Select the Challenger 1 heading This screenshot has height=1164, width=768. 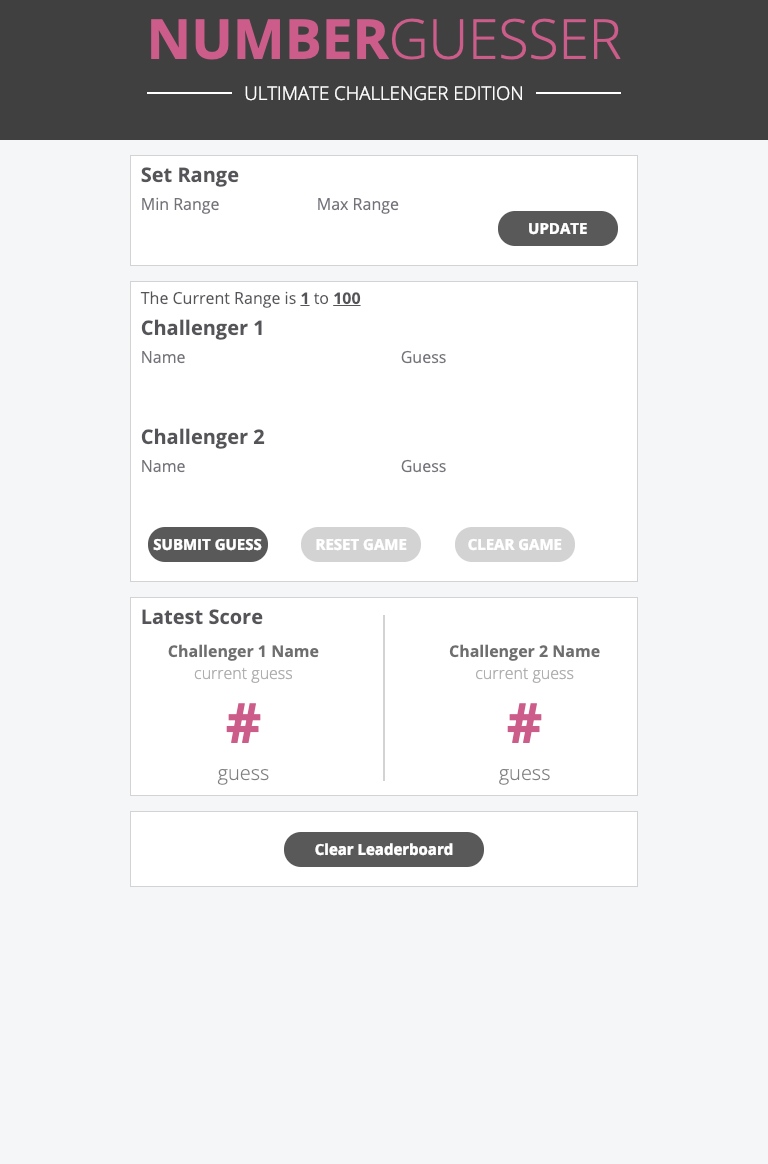click(202, 327)
